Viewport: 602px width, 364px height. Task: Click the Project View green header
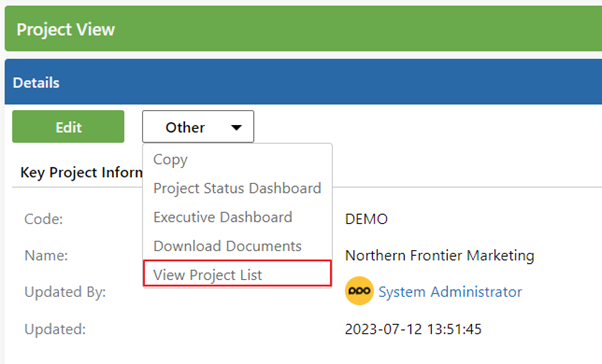pyautogui.click(x=303, y=28)
